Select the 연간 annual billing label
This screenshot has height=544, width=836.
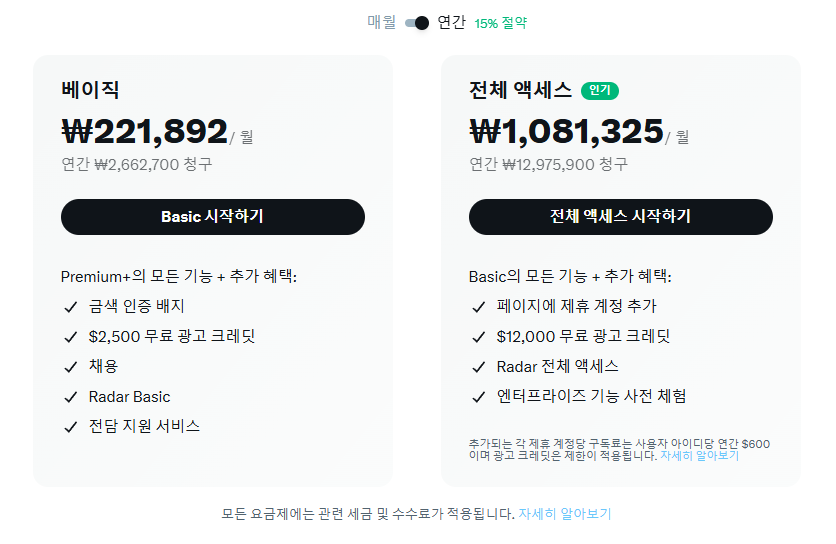click(x=451, y=22)
